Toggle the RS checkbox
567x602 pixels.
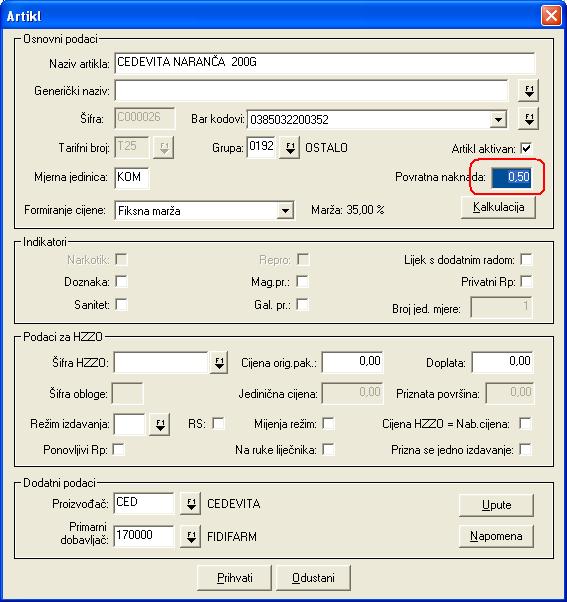pos(218,423)
